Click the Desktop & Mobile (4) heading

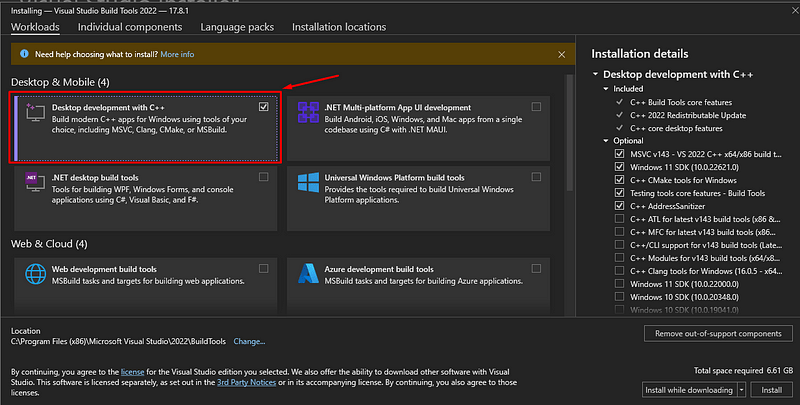(x=60, y=82)
